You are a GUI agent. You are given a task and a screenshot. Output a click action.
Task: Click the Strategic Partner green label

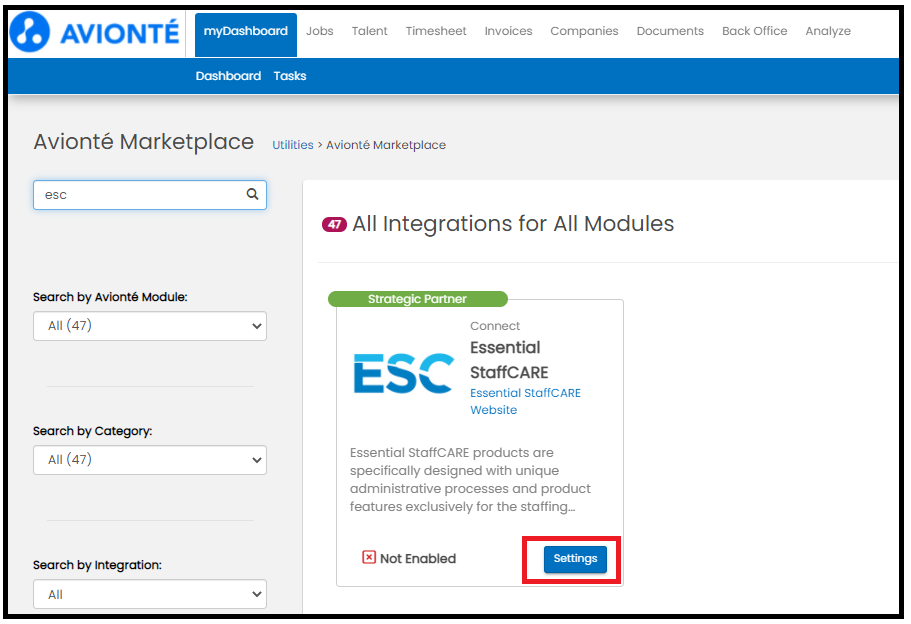418,299
